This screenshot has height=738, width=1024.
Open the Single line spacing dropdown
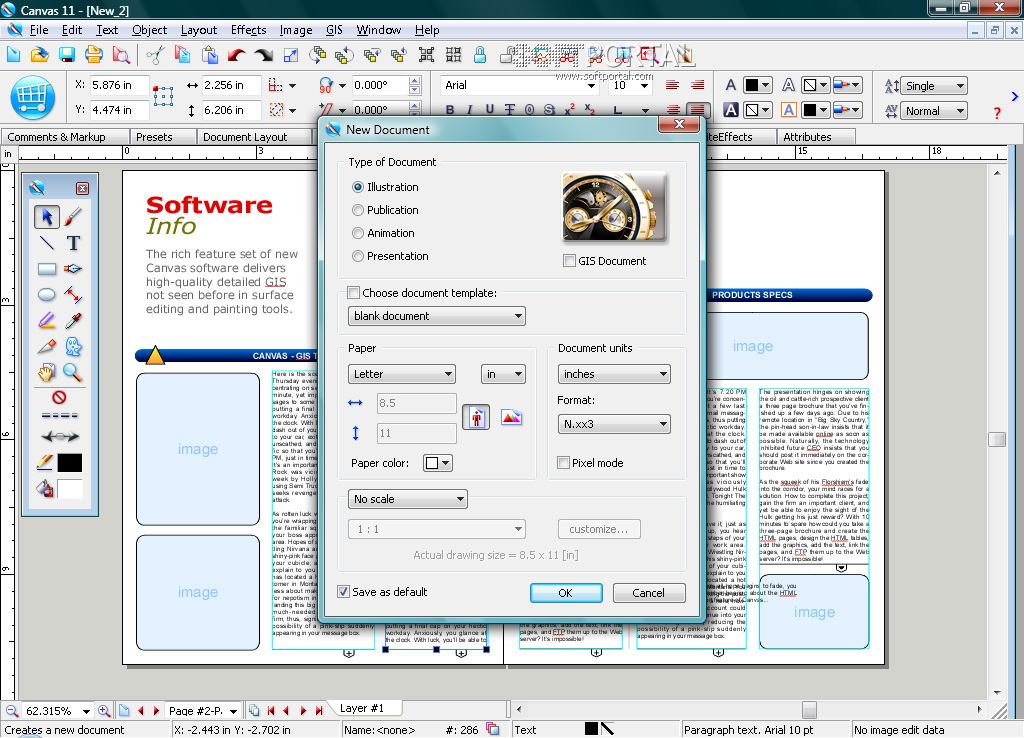point(934,86)
